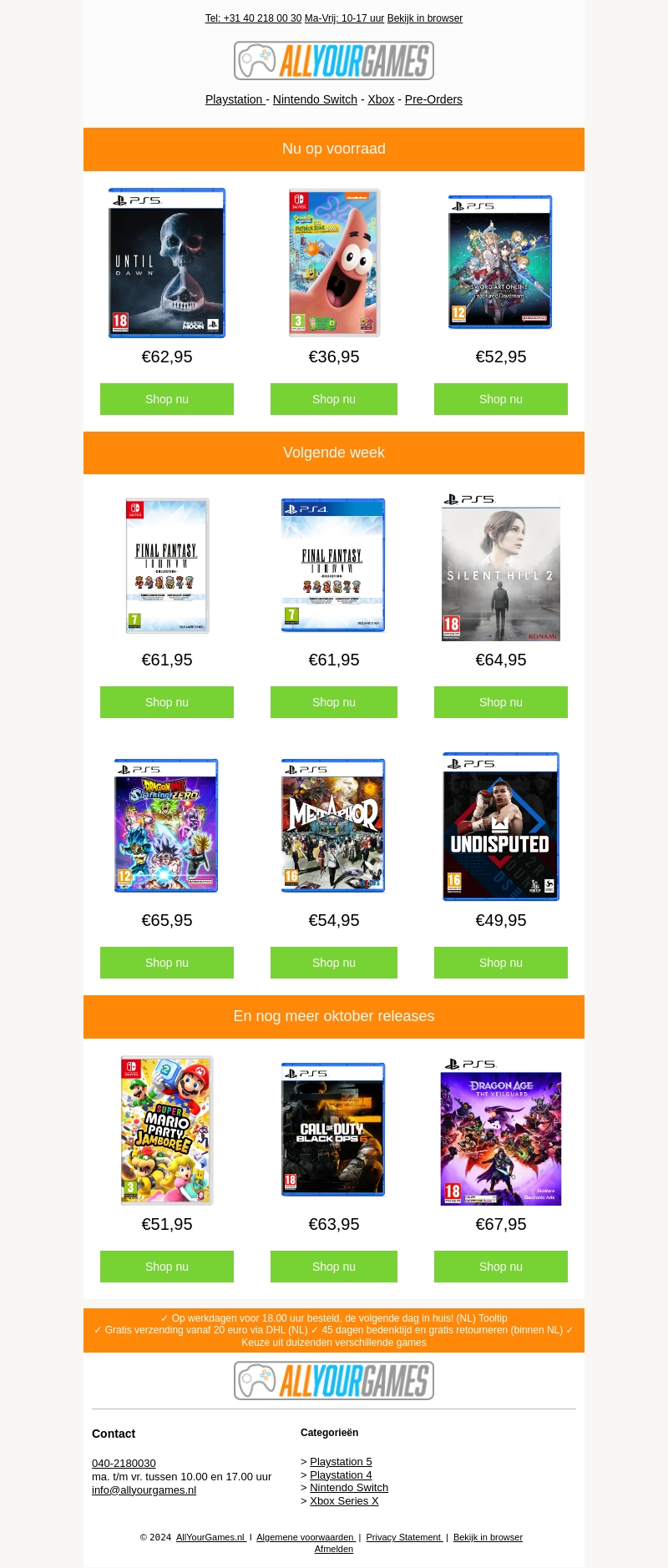This screenshot has height=1568, width=668.
Task: Select the Call of Duty Black Ops 6 cover
Action: (x=334, y=1130)
